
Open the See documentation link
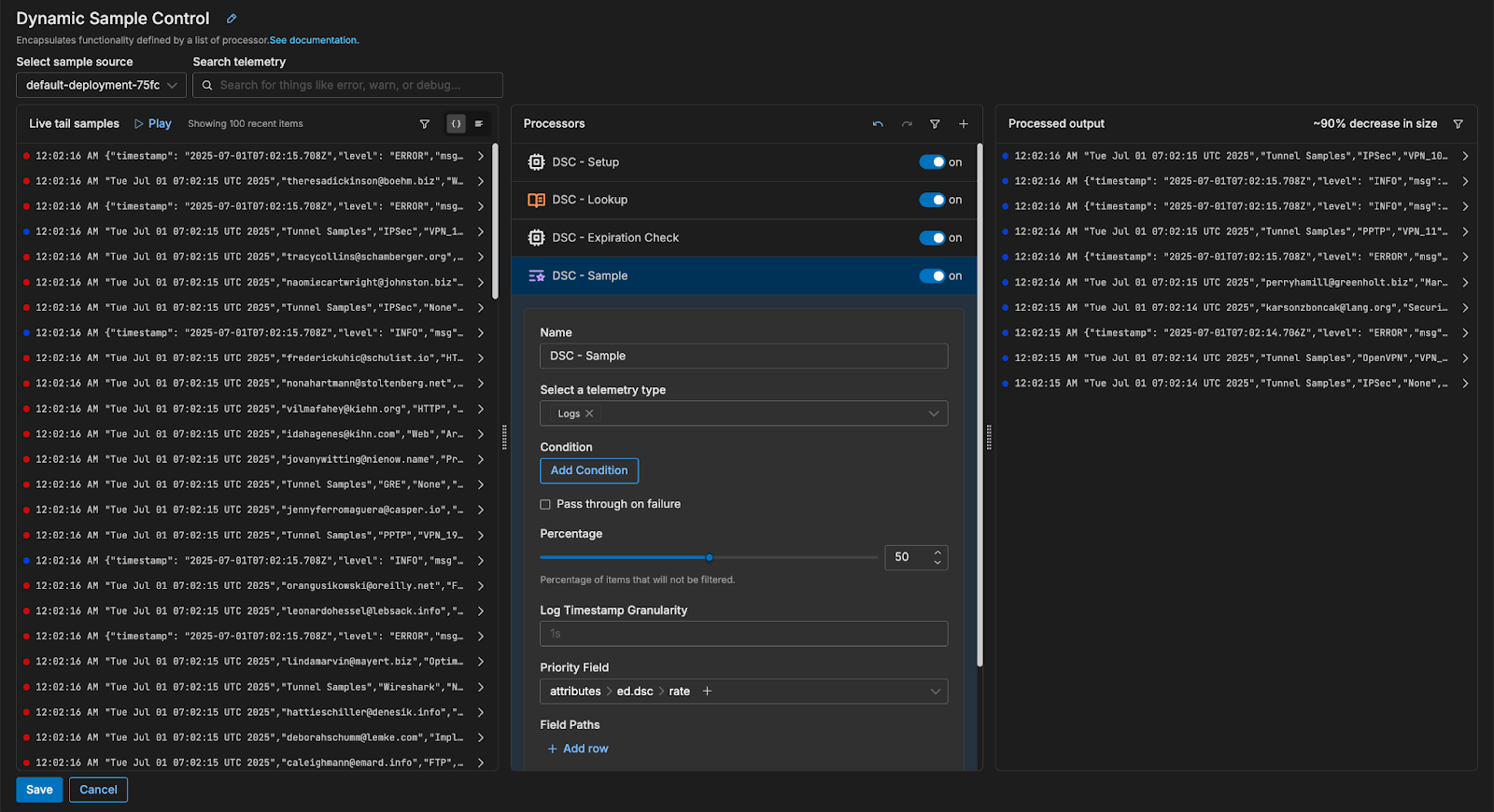pyautogui.click(x=314, y=40)
